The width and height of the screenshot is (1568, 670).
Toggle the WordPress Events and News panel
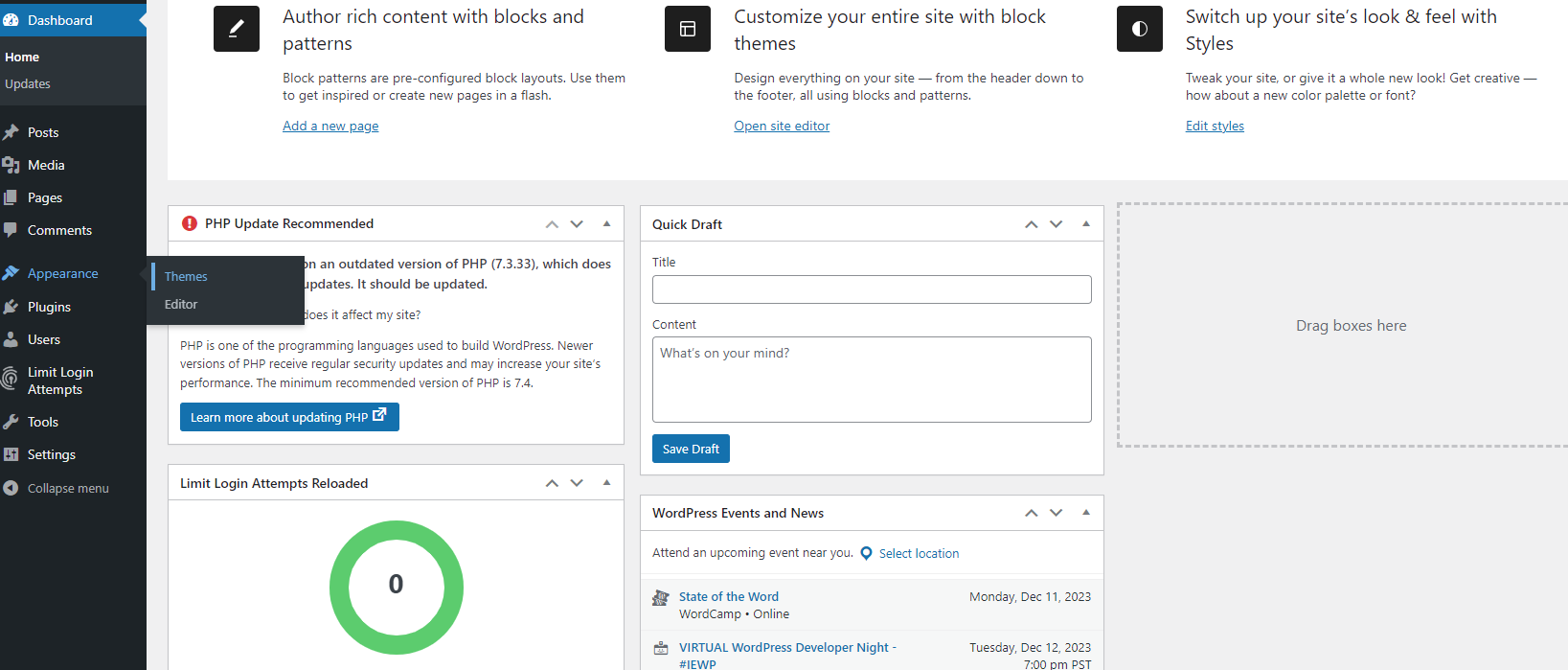[1086, 513]
